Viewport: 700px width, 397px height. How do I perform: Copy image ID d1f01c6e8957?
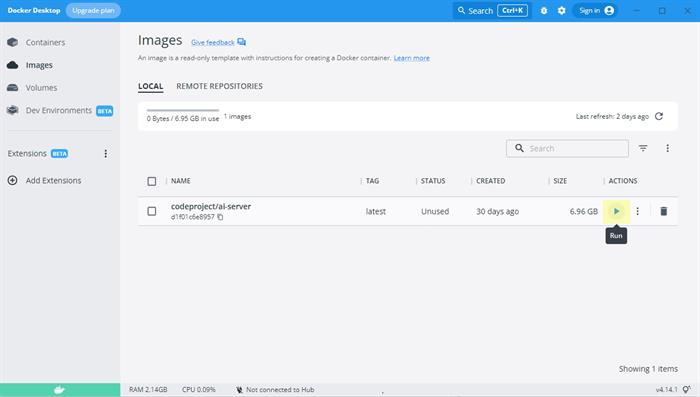tap(220, 217)
